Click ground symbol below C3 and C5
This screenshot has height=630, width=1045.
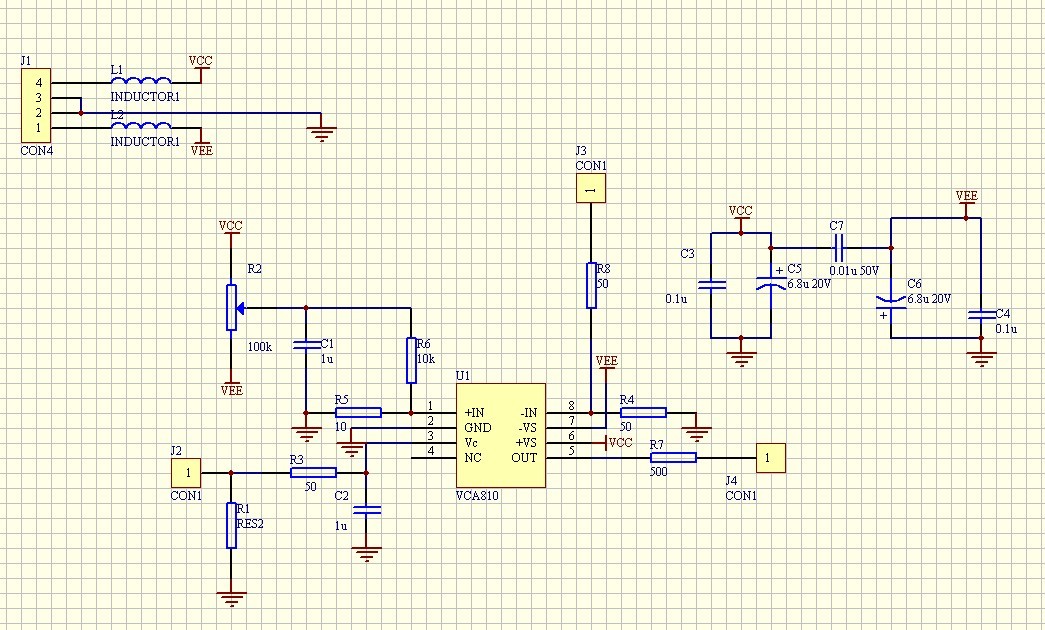click(x=741, y=359)
